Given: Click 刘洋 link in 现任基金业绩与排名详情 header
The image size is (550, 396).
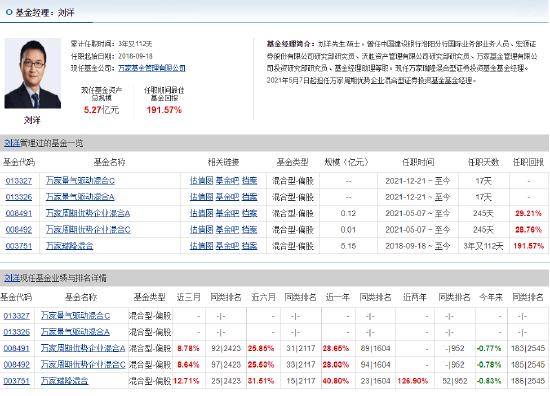Looking at the screenshot, I should click(12, 278).
